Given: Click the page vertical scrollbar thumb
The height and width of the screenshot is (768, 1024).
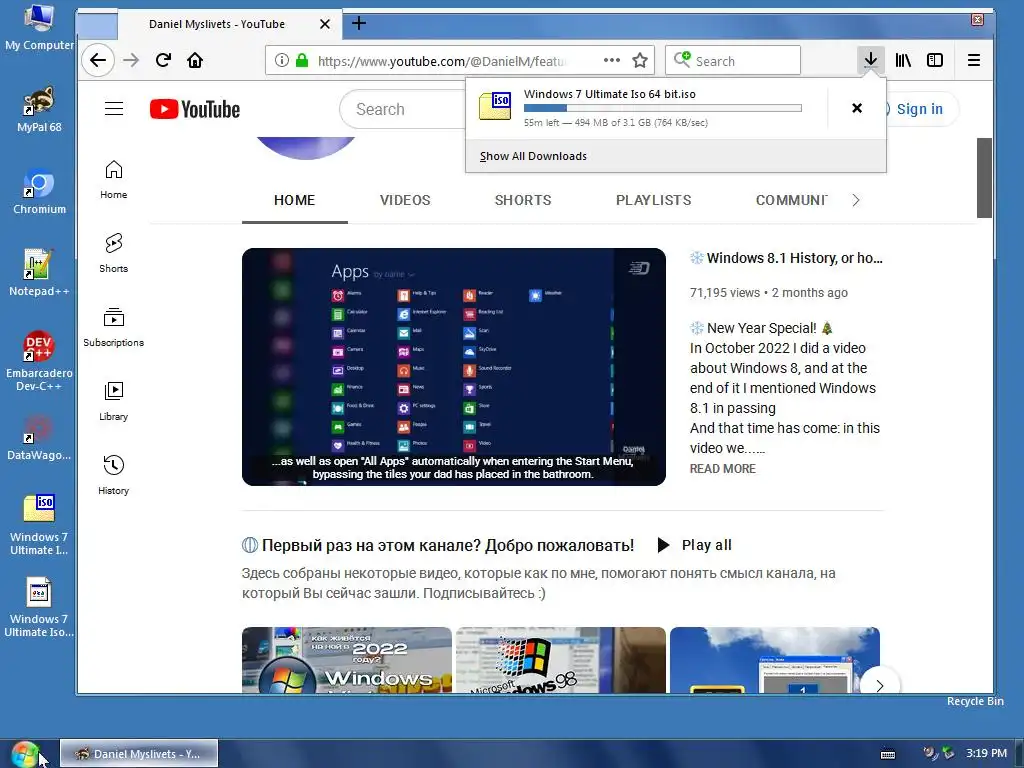Looking at the screenshot, I should (984, 178).
